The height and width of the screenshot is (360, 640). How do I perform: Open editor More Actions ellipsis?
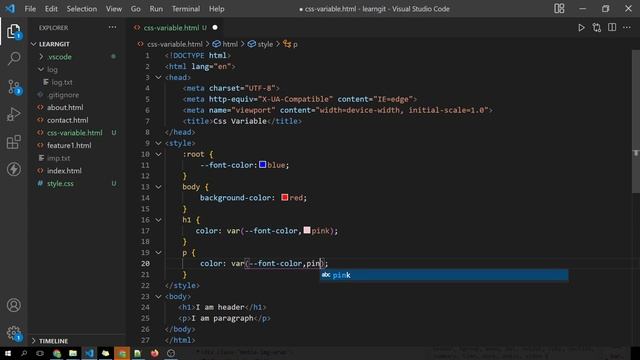pos(627,27)
